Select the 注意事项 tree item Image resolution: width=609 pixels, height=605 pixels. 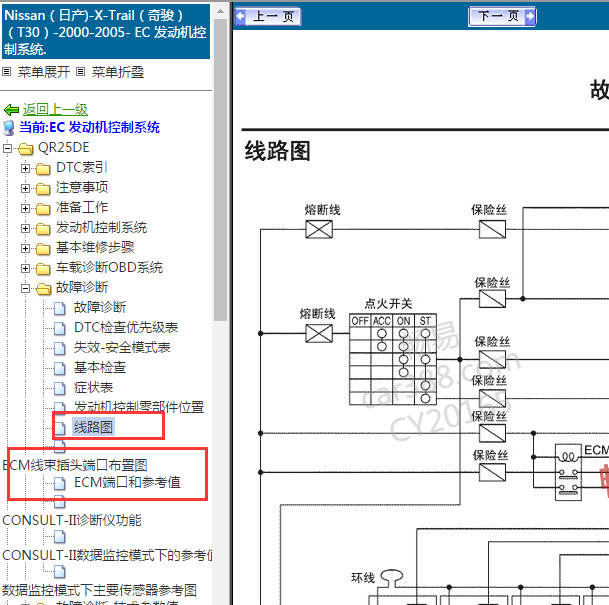click(82, 187)
